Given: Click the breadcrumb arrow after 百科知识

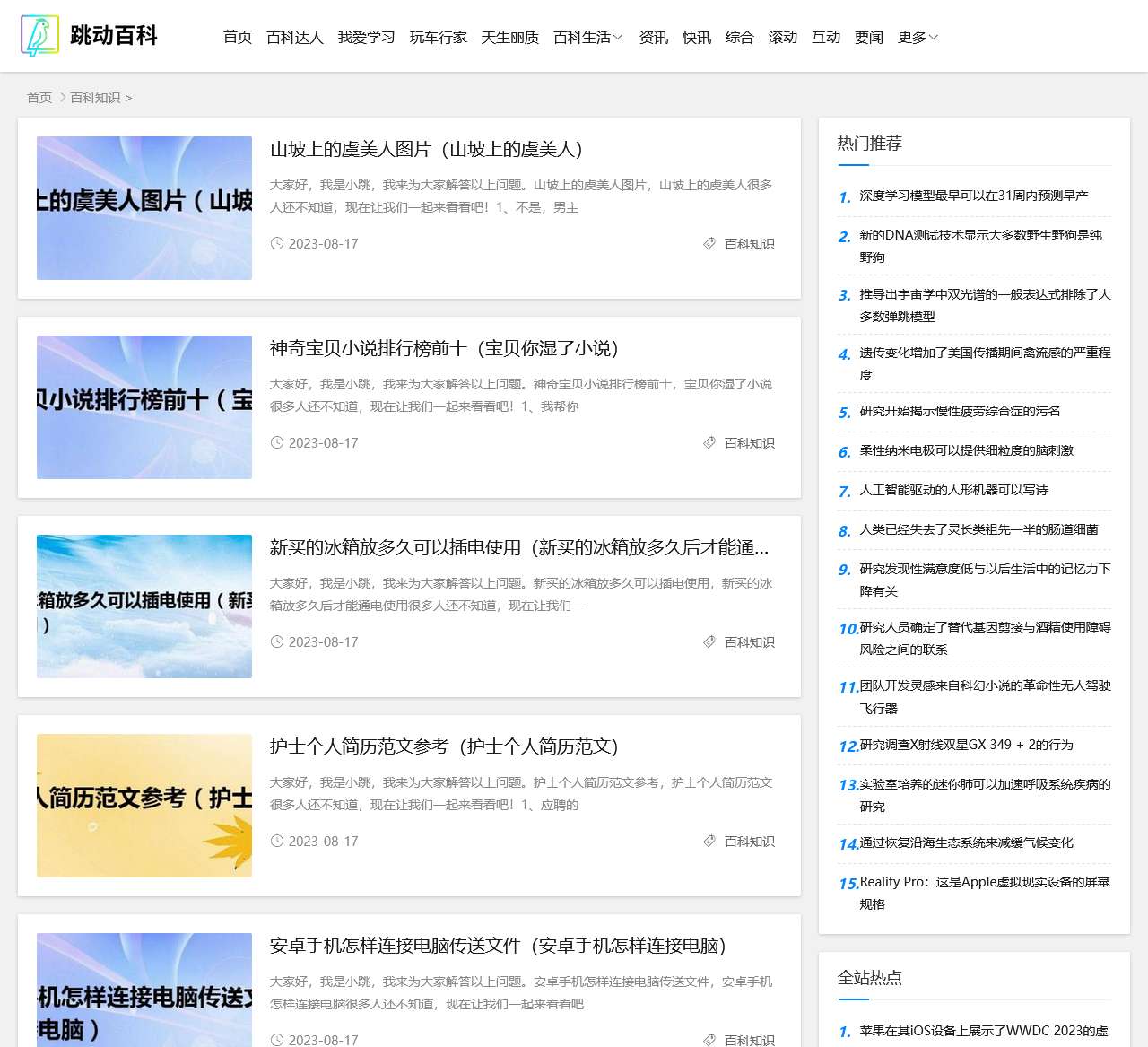Looking at the screenshot, I should click(x=130, y=98).
